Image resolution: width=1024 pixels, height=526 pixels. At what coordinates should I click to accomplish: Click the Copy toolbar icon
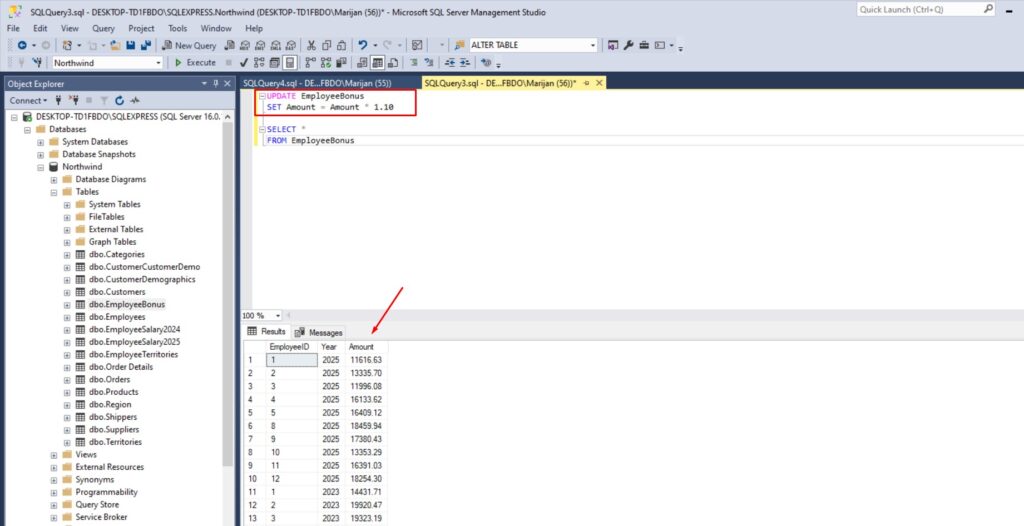tap(327, 45)
